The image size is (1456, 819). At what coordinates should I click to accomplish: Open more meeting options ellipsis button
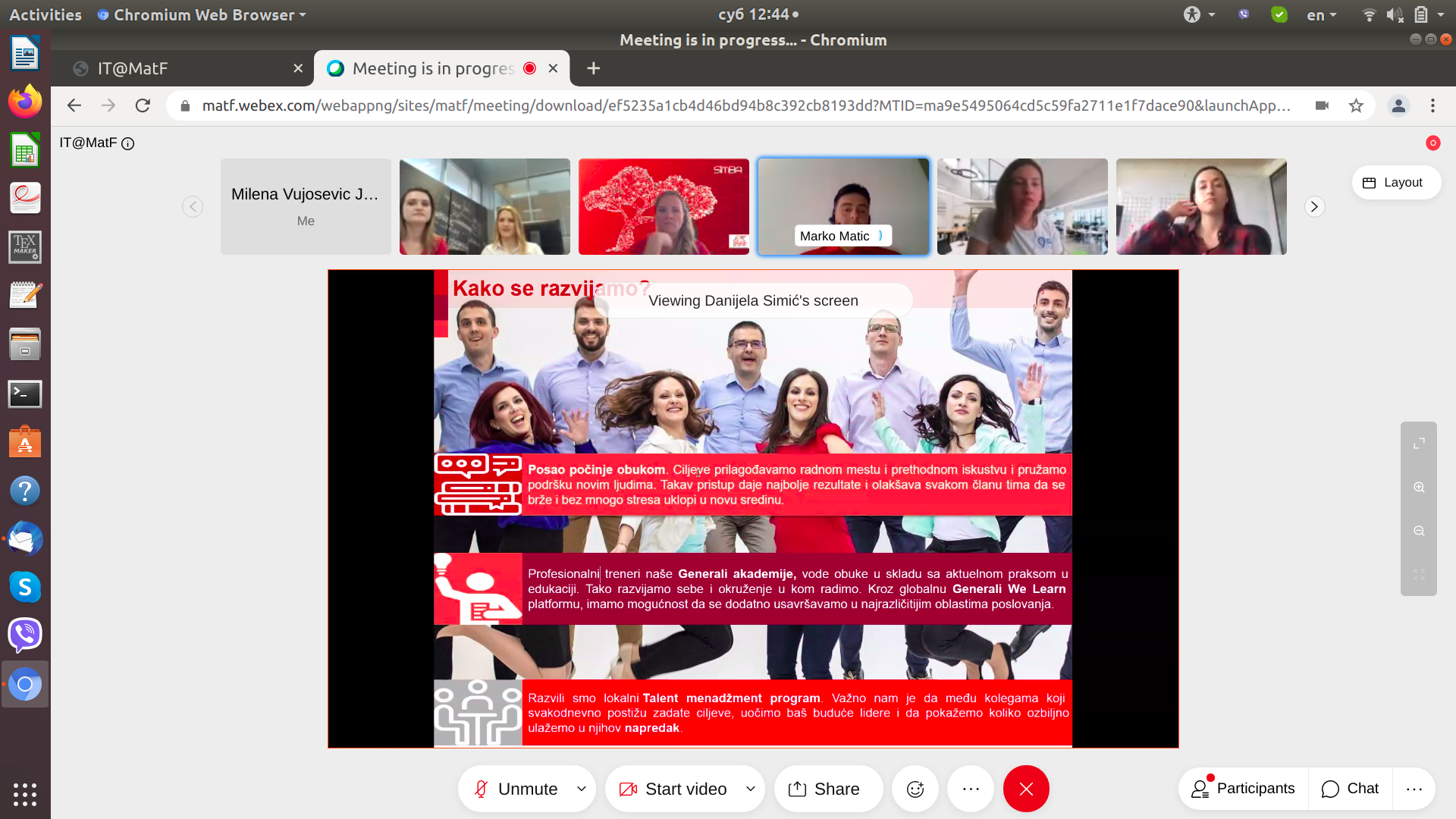pos(971,789)
